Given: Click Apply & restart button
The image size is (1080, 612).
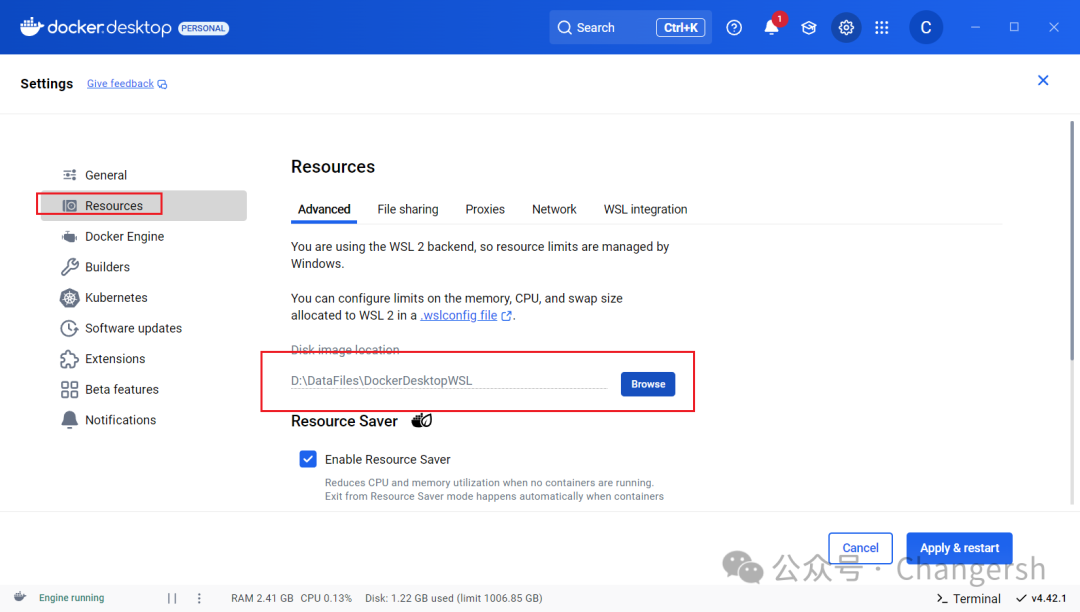Looking at the screenshot, I should point(959,548).
